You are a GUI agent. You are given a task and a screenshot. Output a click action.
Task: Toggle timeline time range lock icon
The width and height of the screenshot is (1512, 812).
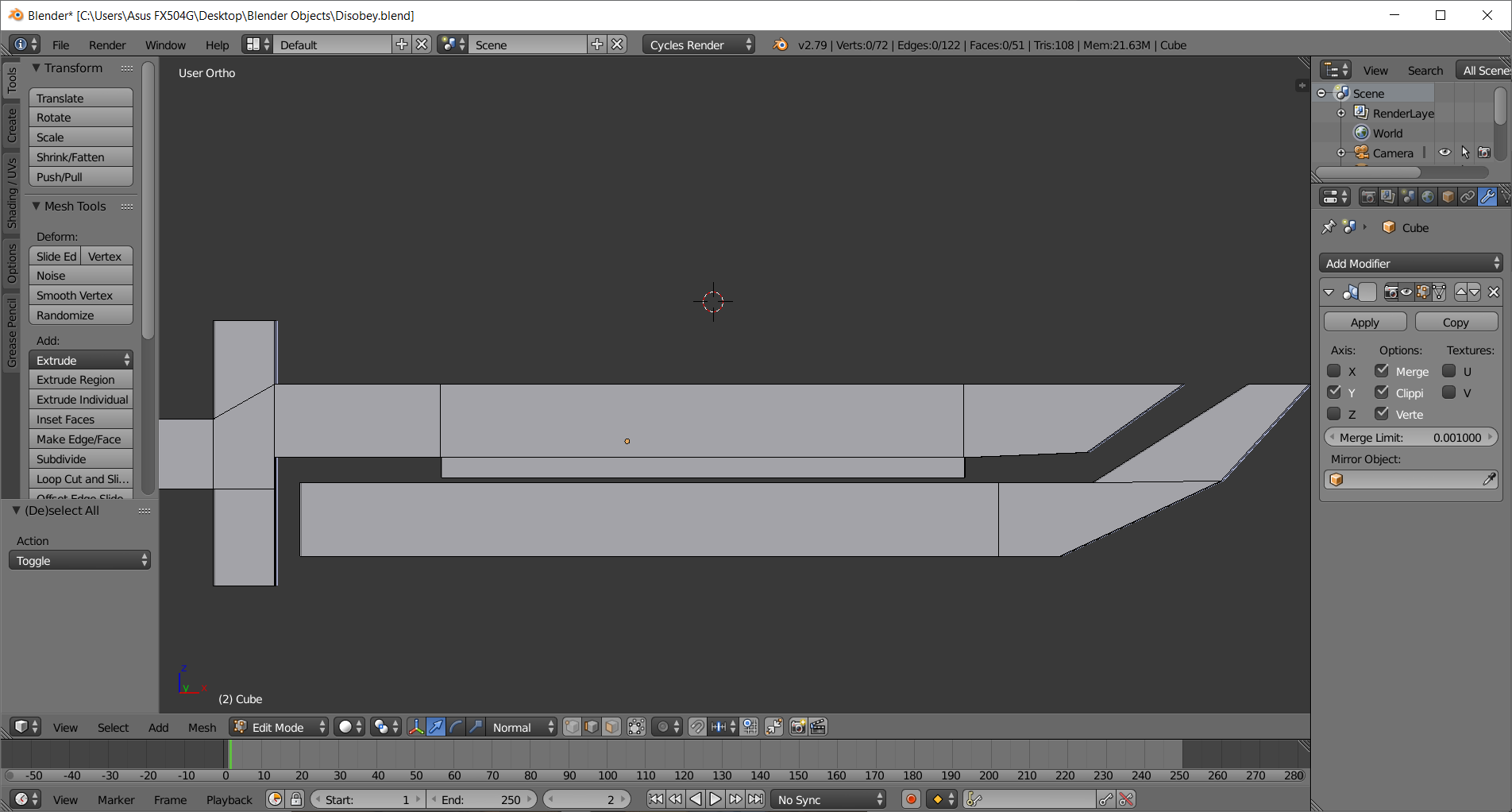point(296,799)
